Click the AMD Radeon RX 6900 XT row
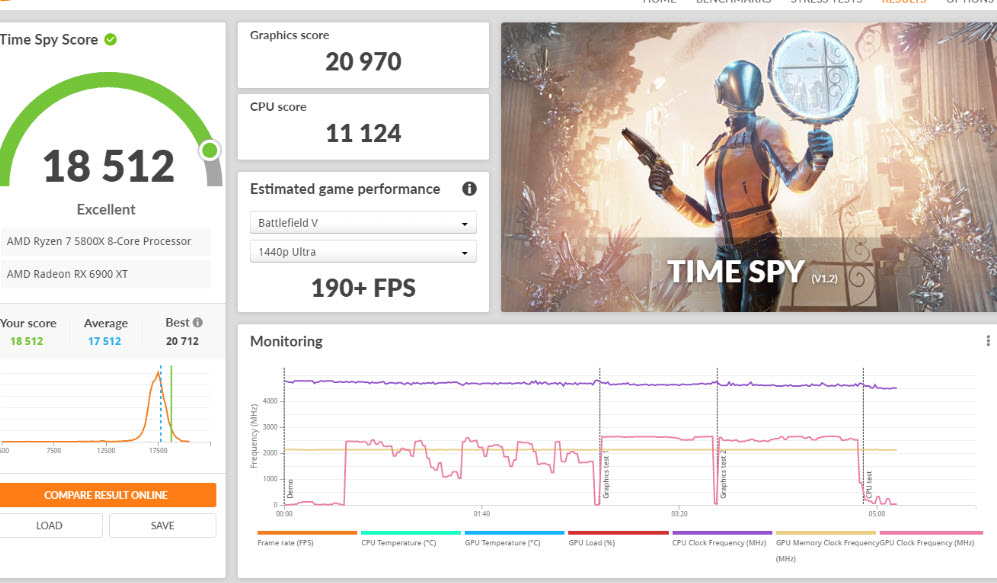The image size is (997, 583). pyautogui.click(x=106, y=274)
